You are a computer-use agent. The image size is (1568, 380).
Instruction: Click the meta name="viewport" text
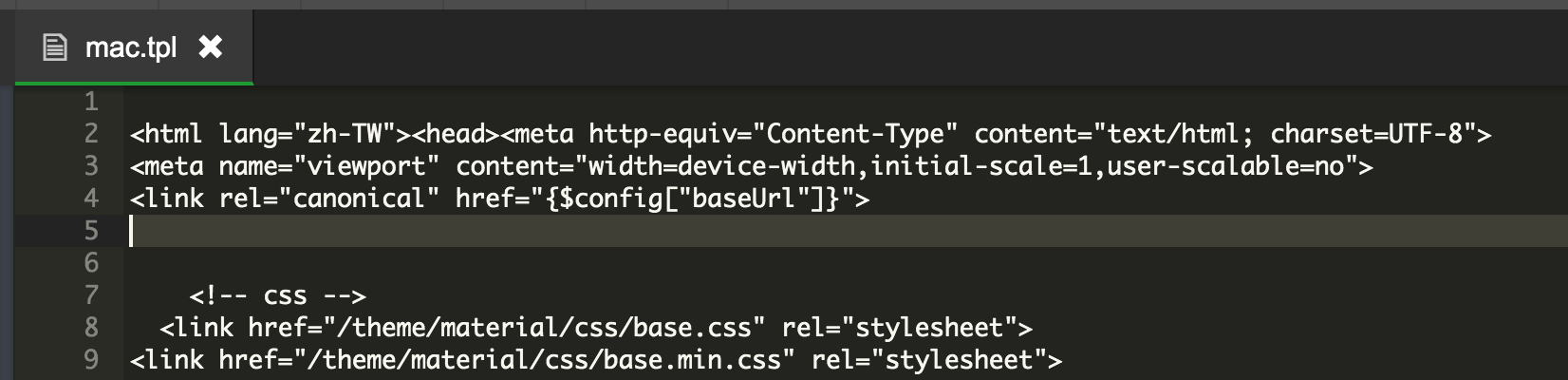click(285, 166)
